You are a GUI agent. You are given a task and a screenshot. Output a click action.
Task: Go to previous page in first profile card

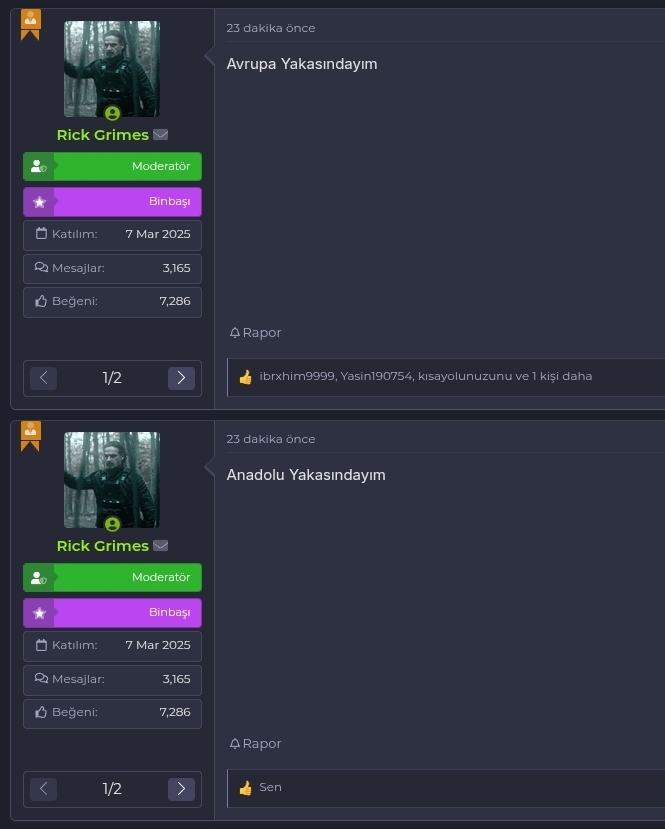pyautogui.click(x=43, y=378)
